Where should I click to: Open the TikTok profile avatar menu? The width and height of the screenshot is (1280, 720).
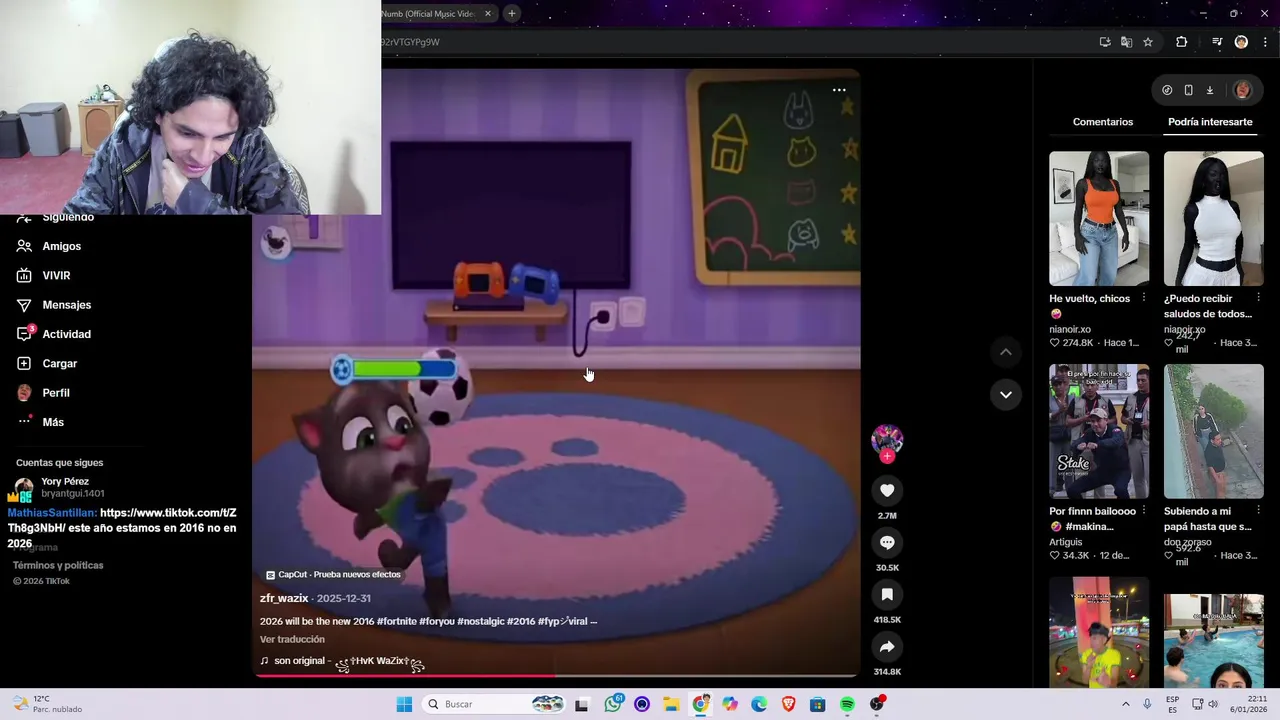(1243, 90)
